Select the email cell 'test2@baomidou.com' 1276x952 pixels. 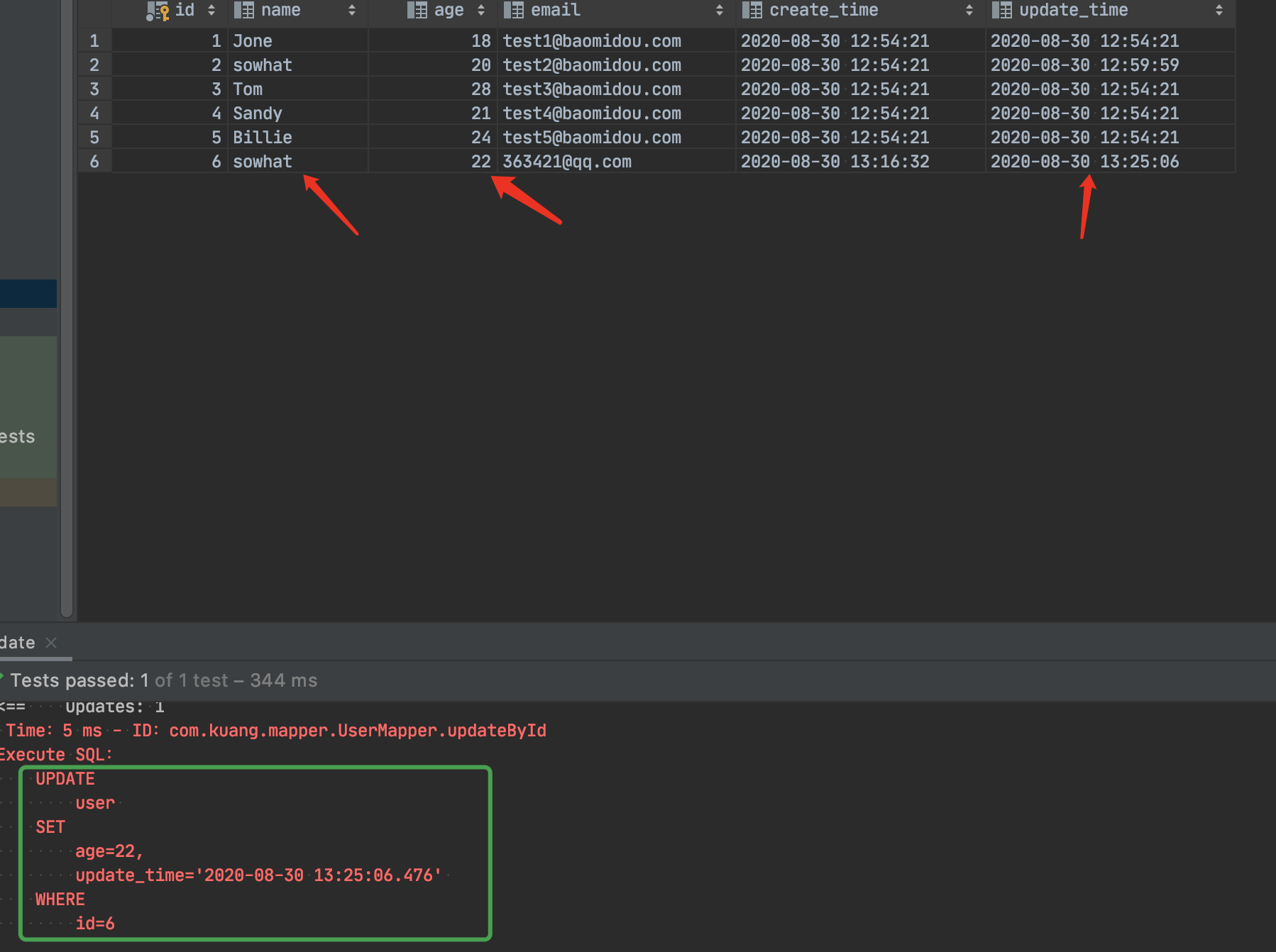[x=616, y=65]
